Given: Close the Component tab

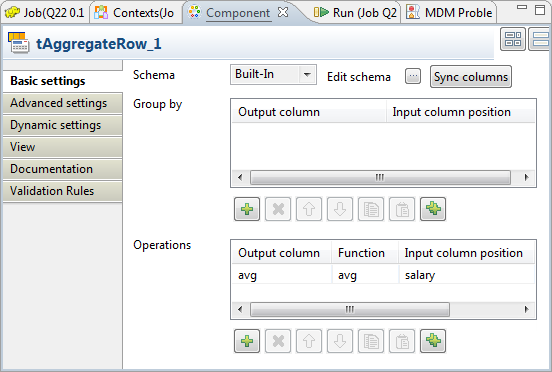Looking at the screenshot, I should click(283, 12).
